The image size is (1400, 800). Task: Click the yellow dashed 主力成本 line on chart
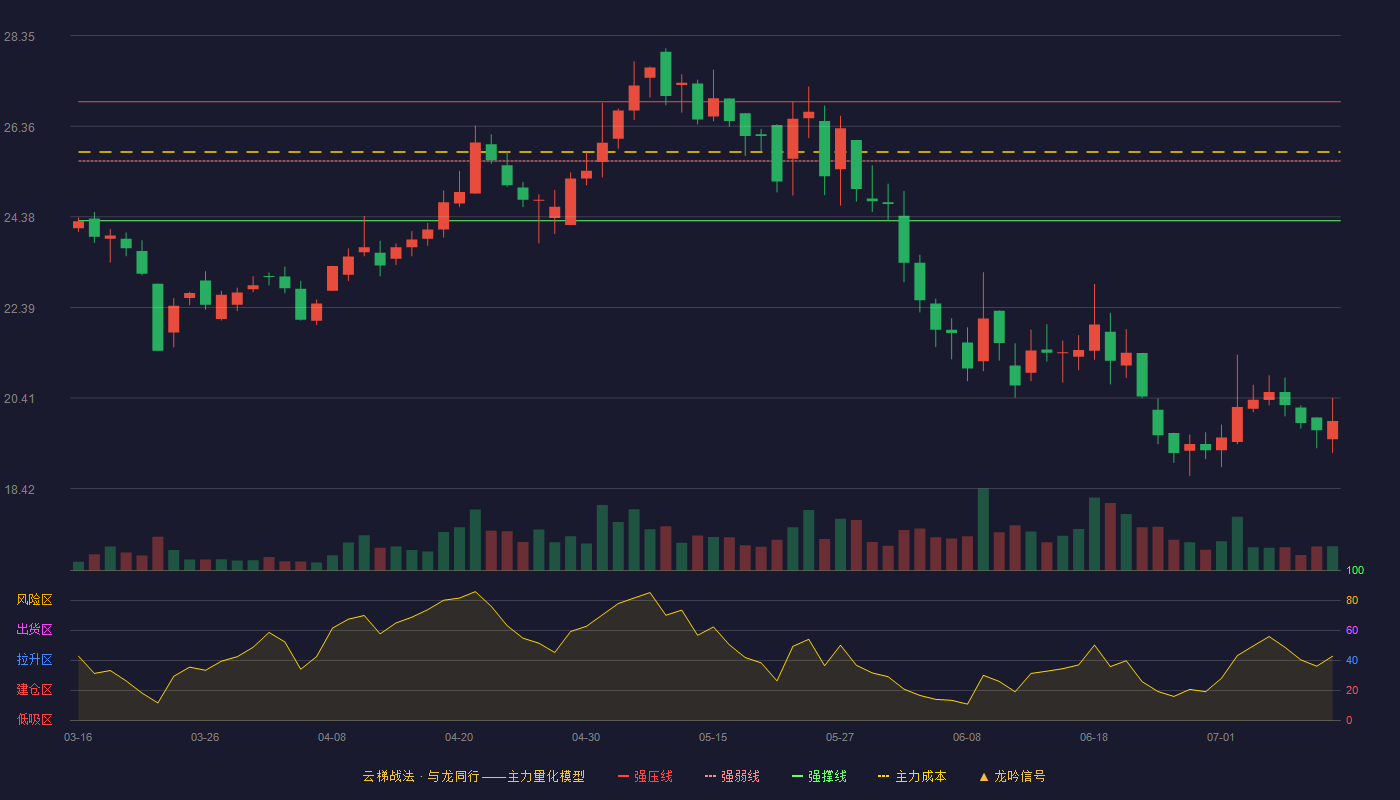tap(709, 152)
